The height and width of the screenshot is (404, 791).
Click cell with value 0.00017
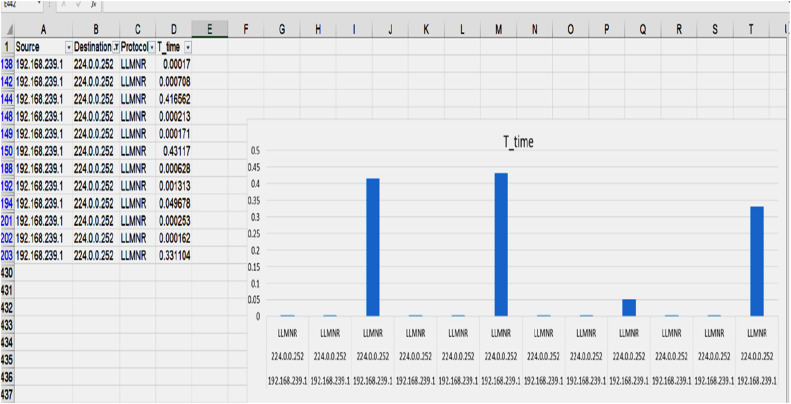[x=174, y=64]
